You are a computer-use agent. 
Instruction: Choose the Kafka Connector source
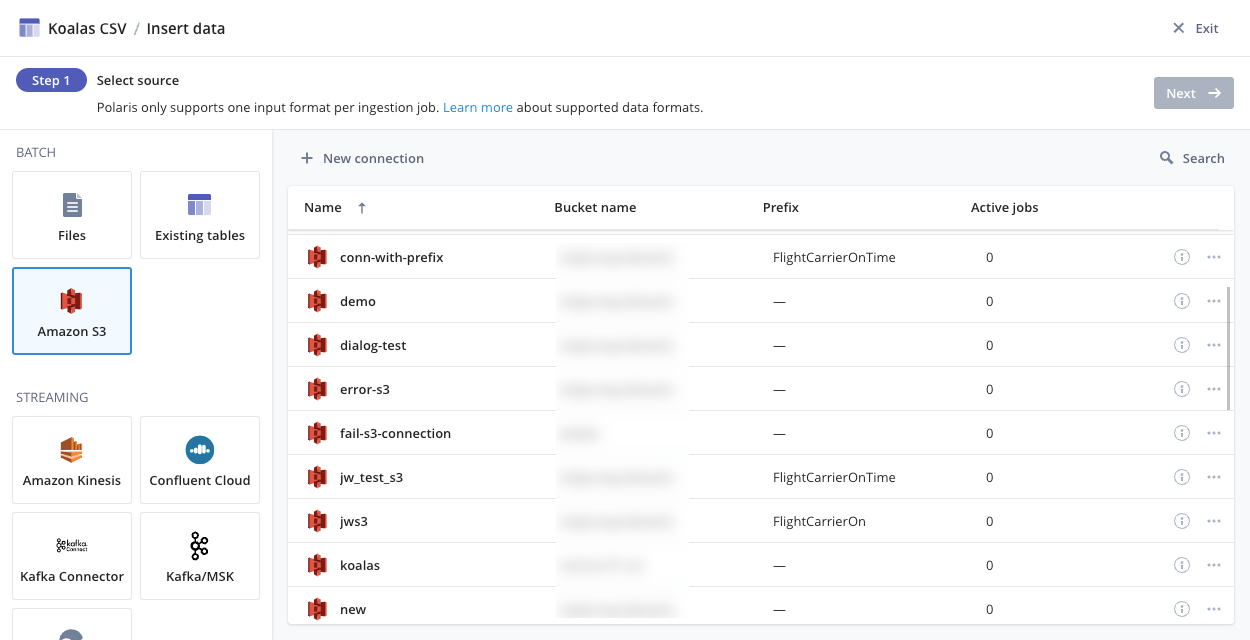(x=71, y=555)
